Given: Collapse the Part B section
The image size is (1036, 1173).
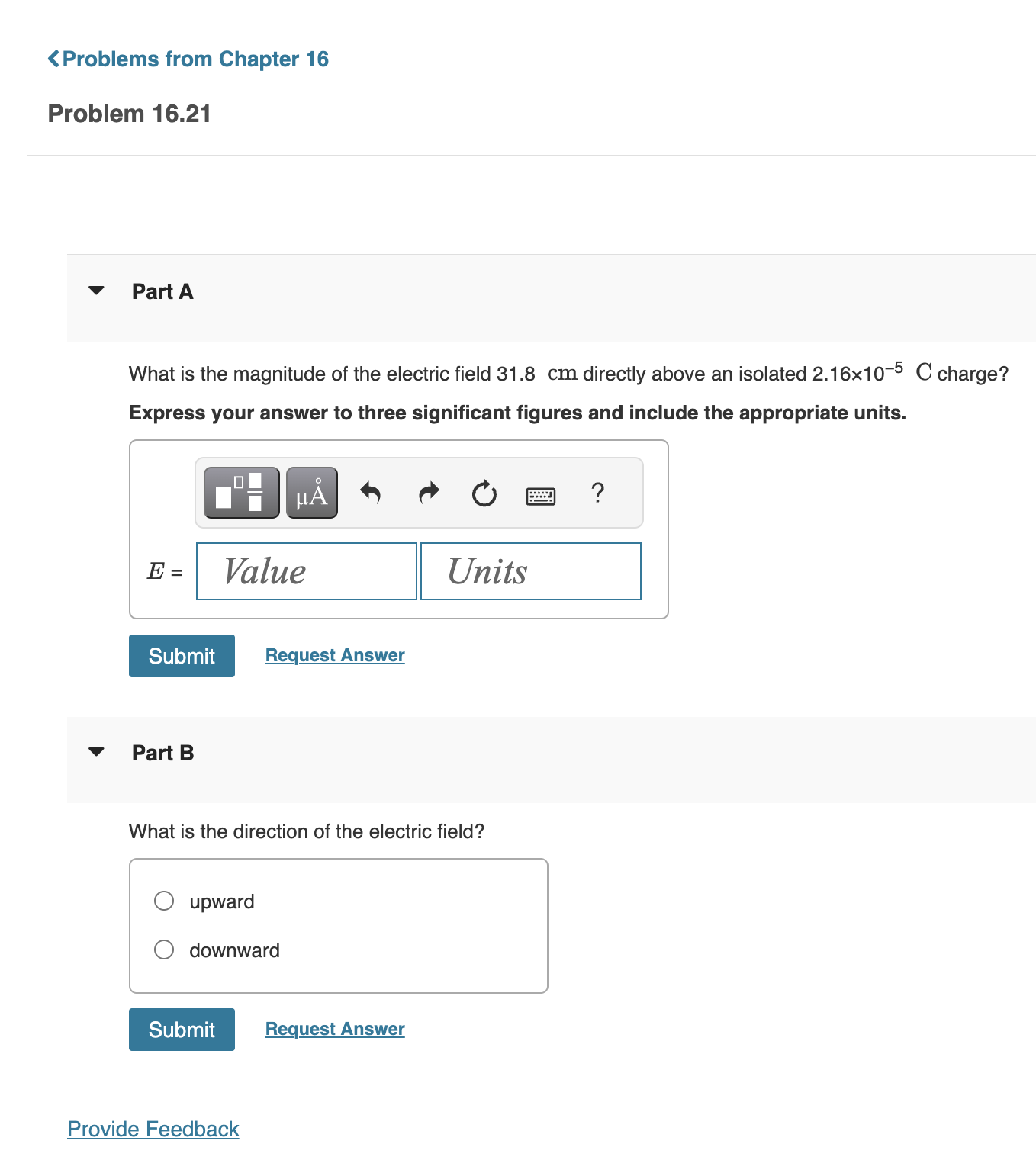Looking at the screenshot, I should click(96, 752).
